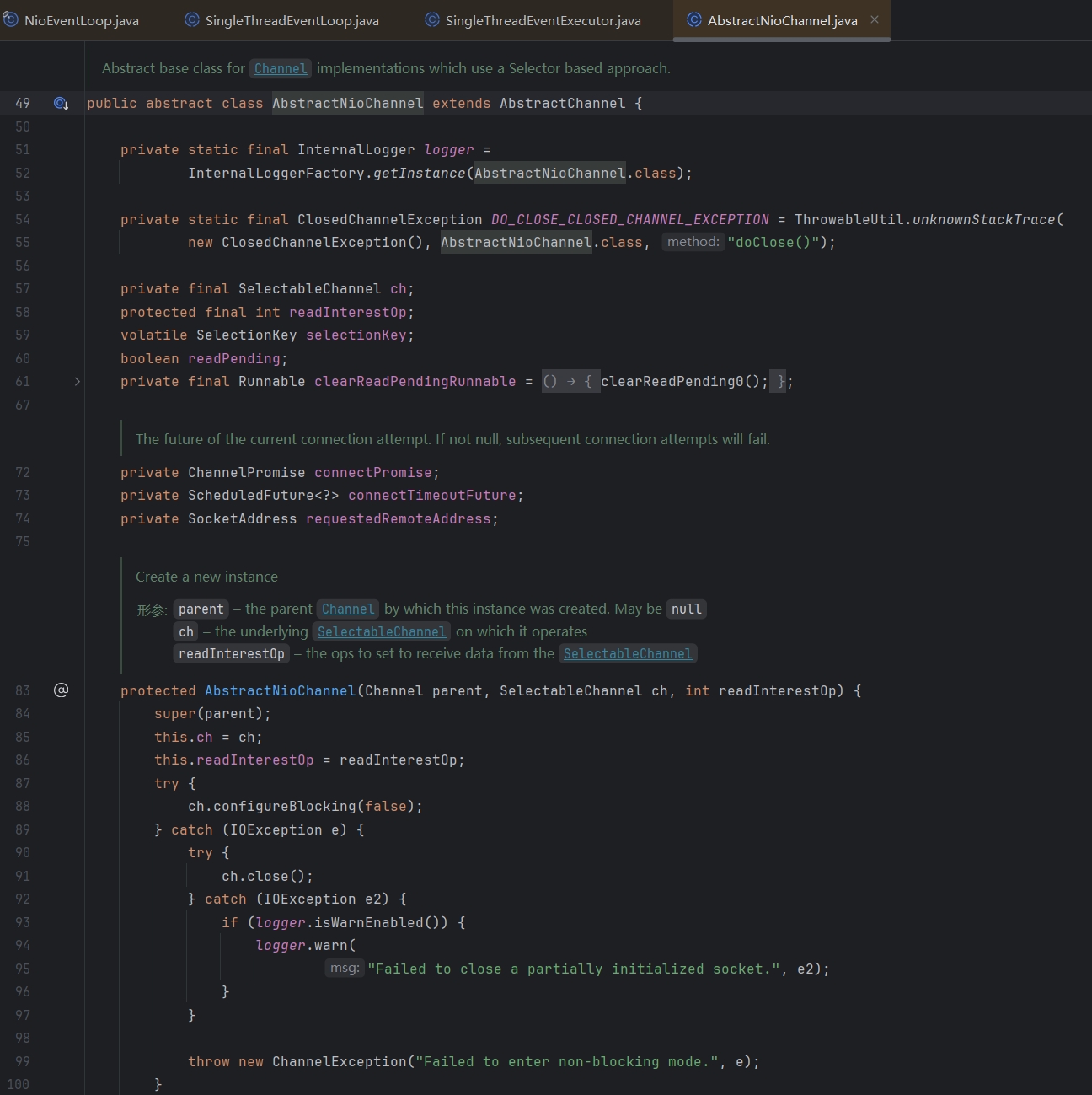
Task: Click connectTimeoutFuture field declaration
Action: coord(432,495)
